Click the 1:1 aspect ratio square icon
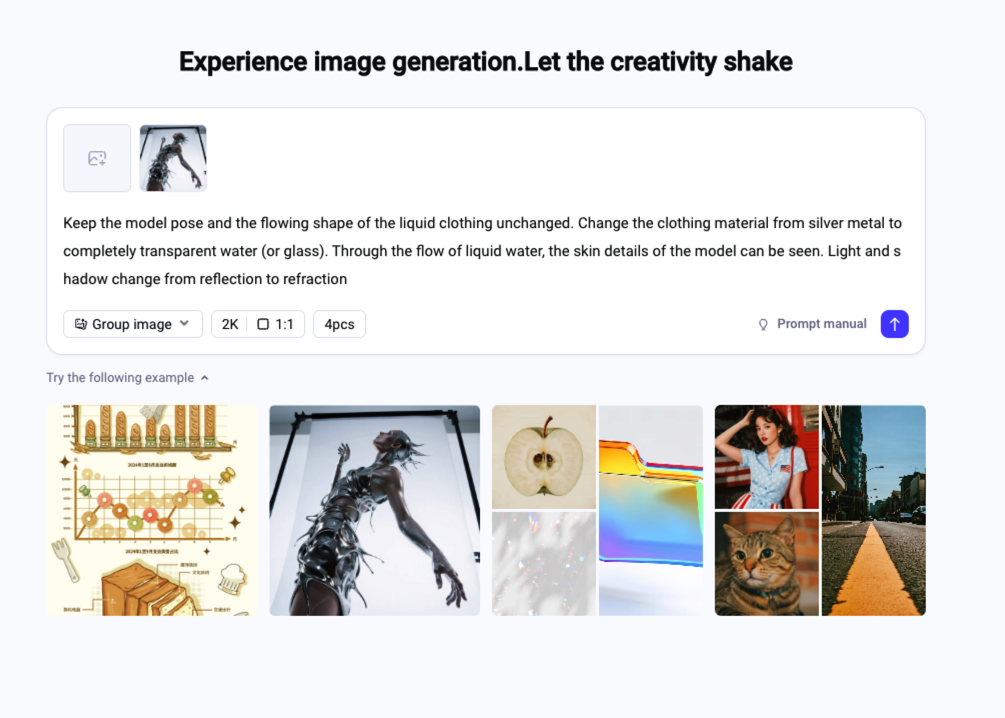This screenshot has height=718, width=1005. pyautogui.click(x=263, y=324)
